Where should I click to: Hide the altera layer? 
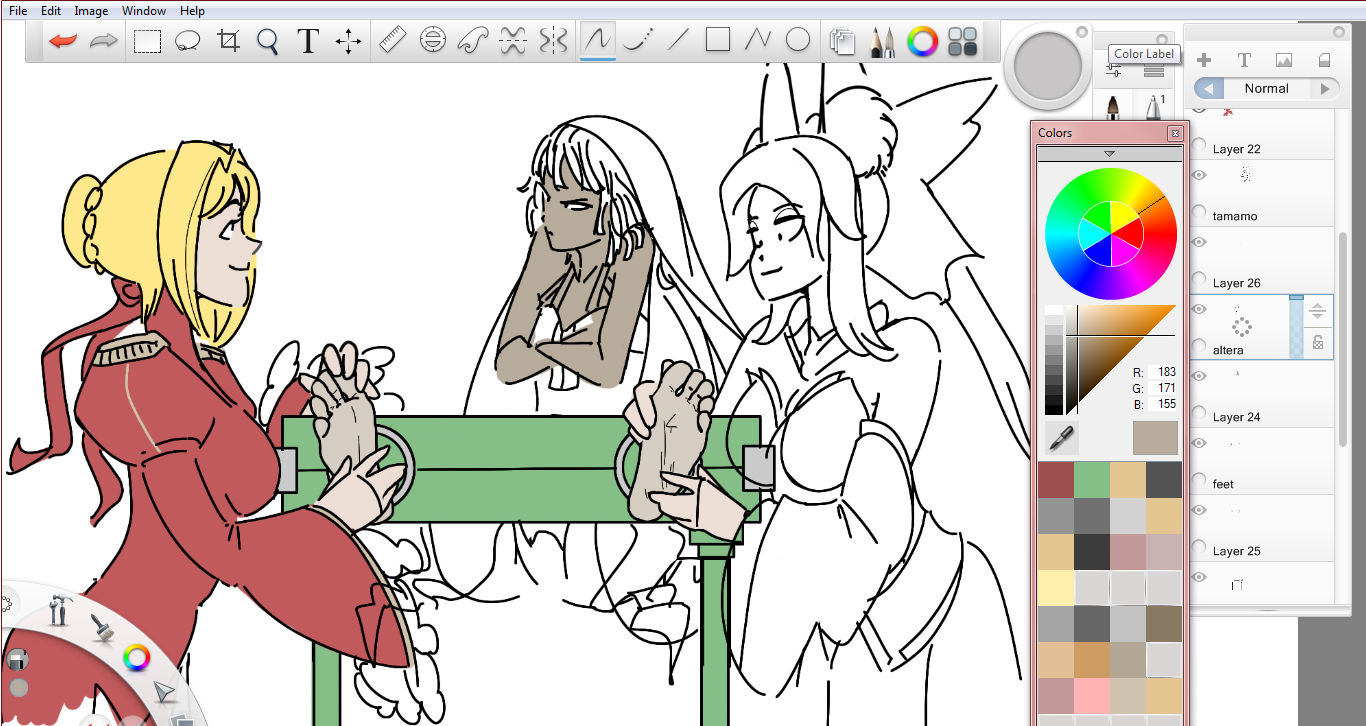coord(1199,309)
